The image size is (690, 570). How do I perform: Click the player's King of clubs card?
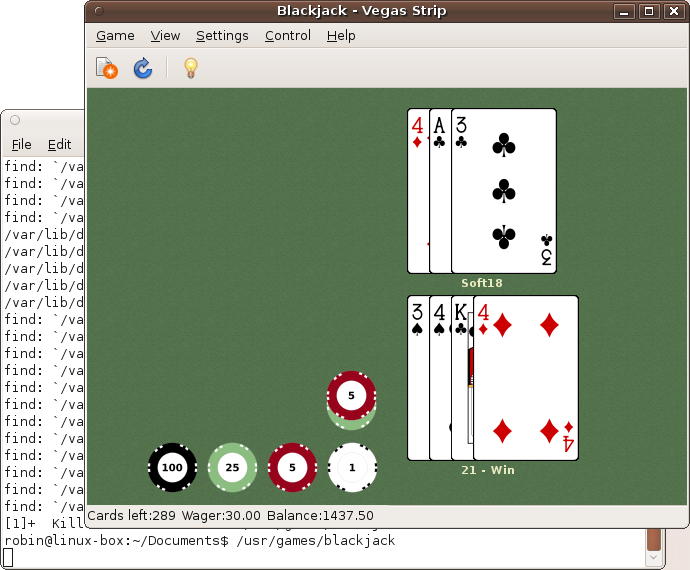pyautogui.click(x=462, y=378)
